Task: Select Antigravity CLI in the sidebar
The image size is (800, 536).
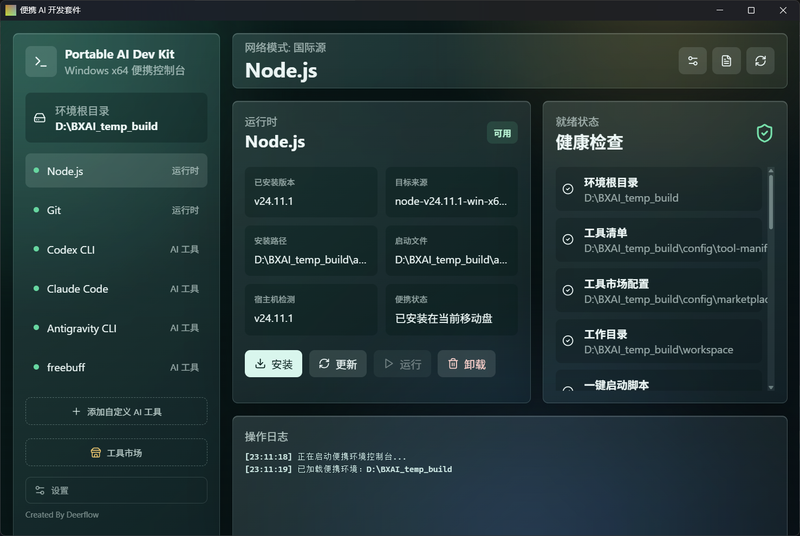Action: pos(116,328)
